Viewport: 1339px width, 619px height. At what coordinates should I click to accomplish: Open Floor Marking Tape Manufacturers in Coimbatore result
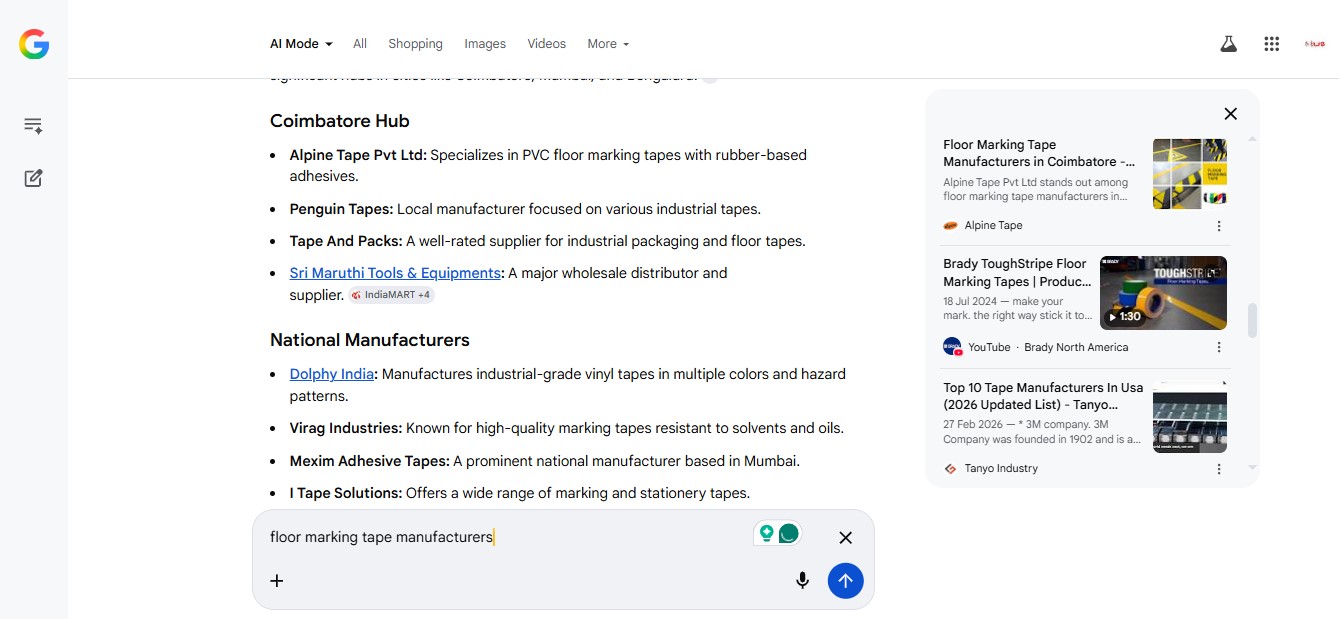coord(1039,153)
